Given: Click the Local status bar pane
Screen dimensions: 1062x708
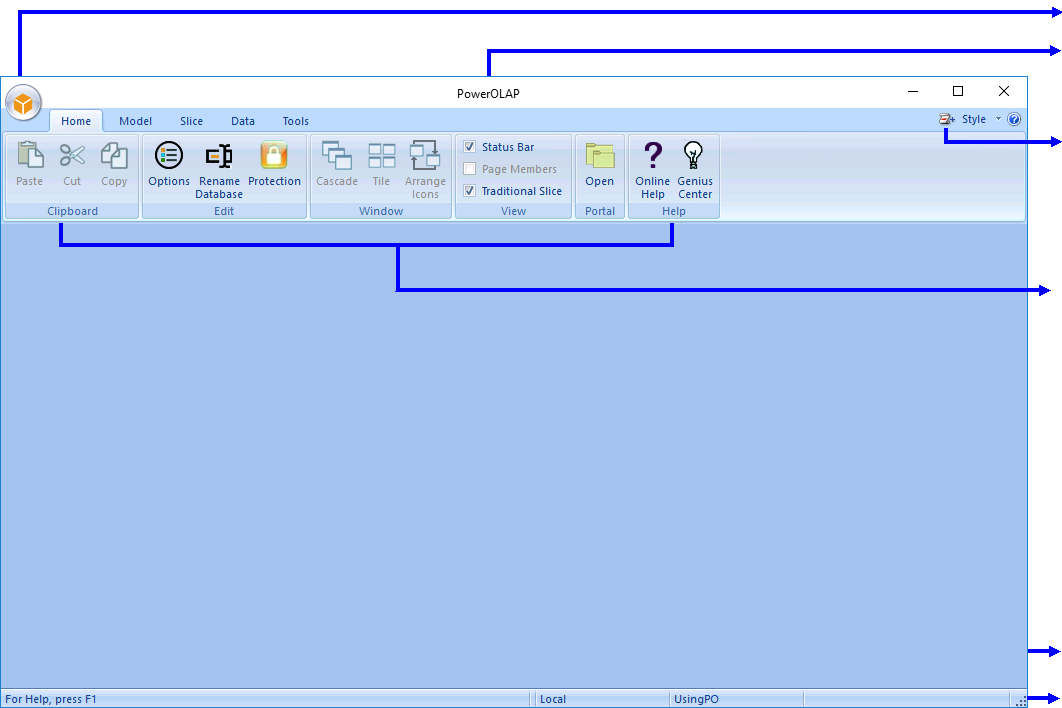Looking at the screenshot, I should [598, 699].
